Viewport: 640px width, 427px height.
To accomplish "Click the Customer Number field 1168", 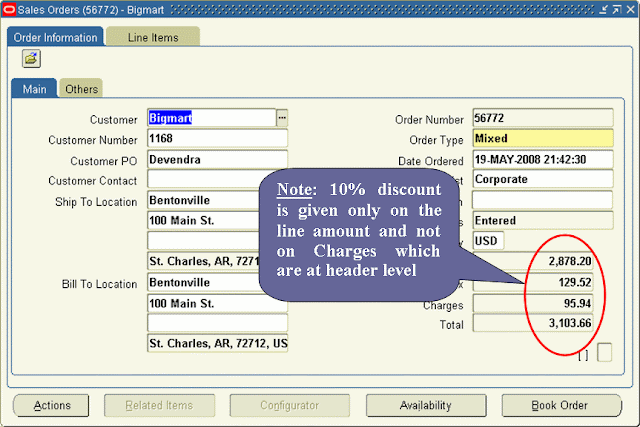I will [x=218, y=138].
